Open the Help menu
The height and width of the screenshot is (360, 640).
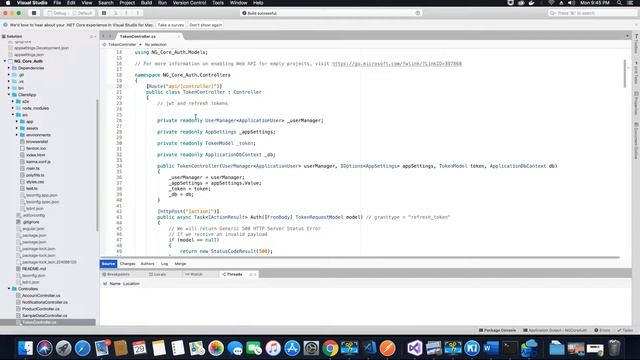pos(258,3)
